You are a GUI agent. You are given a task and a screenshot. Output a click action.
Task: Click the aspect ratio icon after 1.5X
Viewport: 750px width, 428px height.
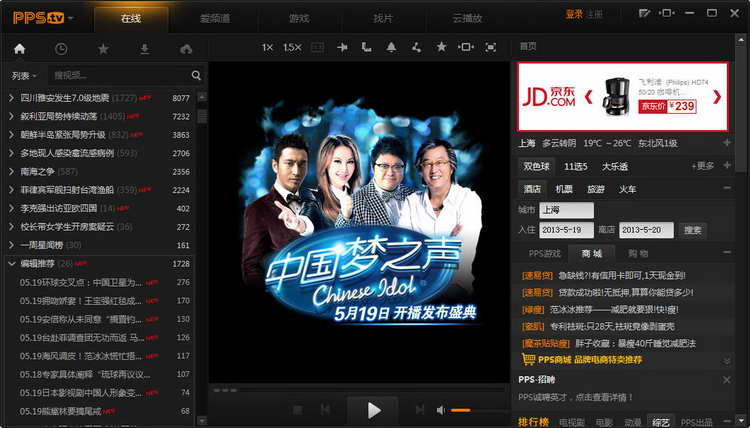tap(317, 47)
